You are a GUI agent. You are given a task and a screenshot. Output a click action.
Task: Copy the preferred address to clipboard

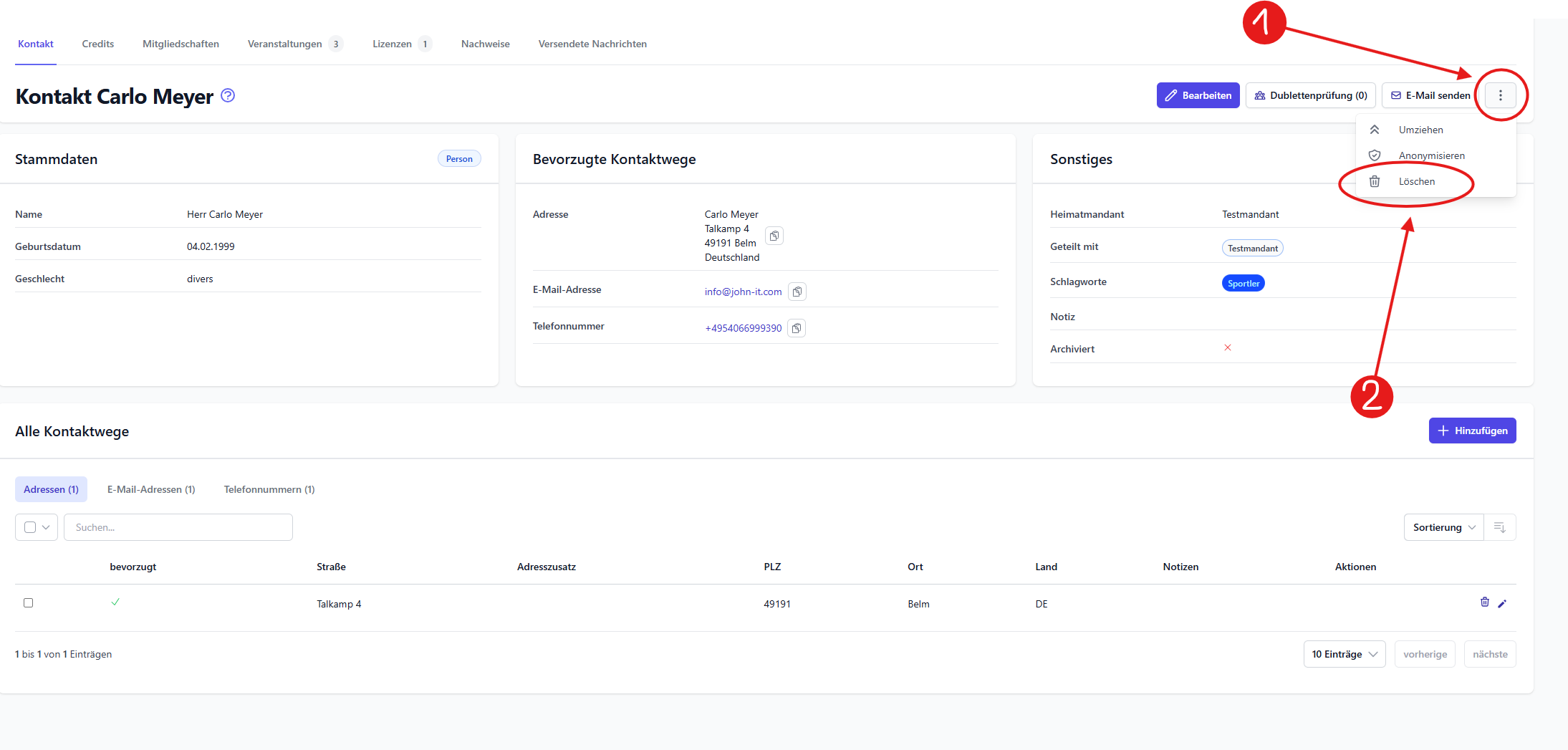(x=774, y=236)
